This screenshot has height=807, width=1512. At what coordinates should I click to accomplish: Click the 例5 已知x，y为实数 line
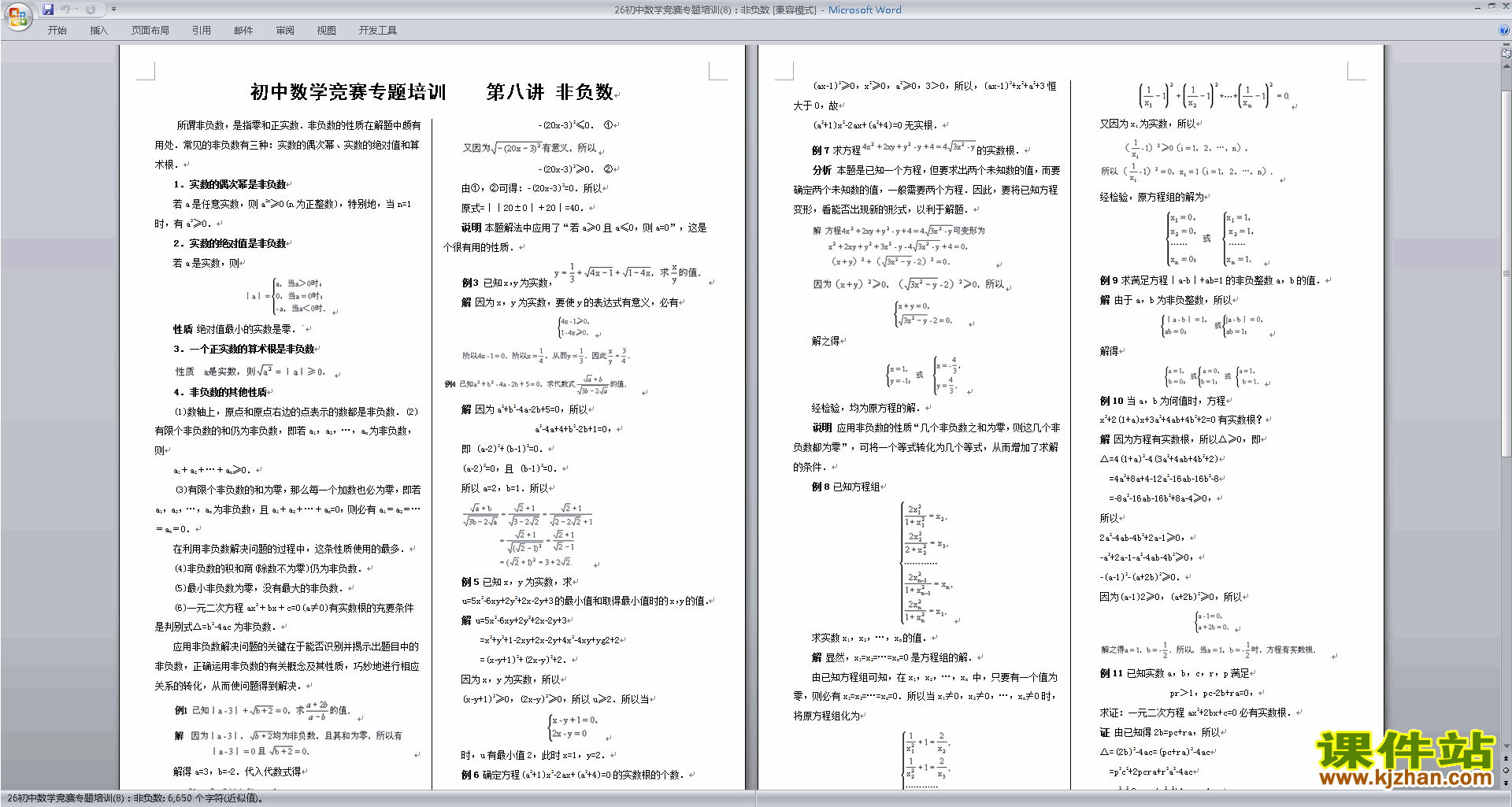[x=517, y=582]
